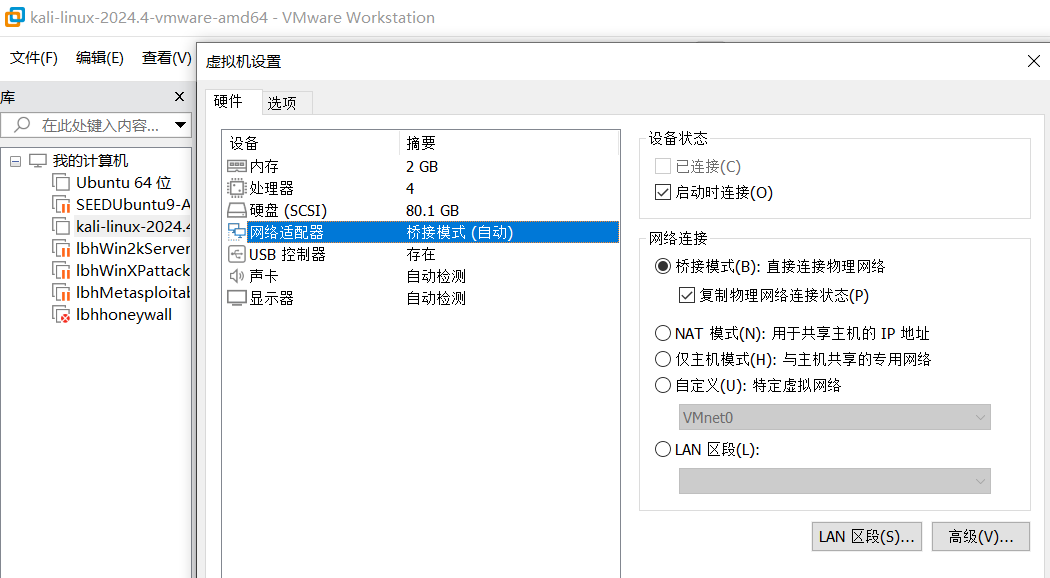Close the 库 library panel
This screenshot has width=1050, height=578.
[x=179, y=96]
